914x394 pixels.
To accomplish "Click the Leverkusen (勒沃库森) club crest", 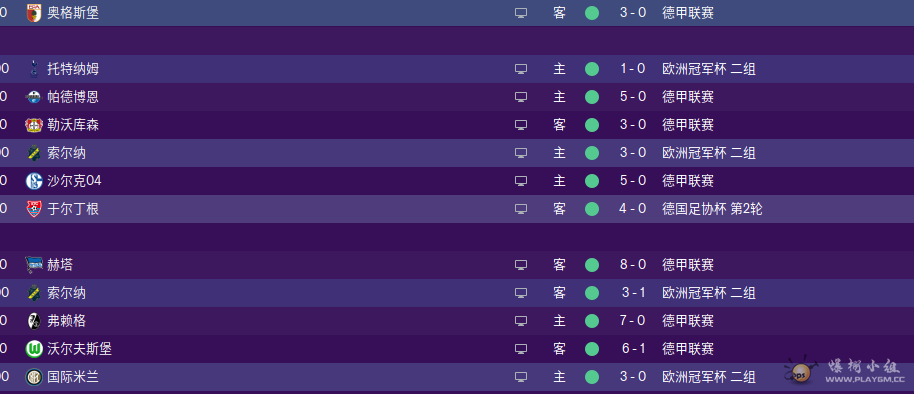I will [34, 125].
